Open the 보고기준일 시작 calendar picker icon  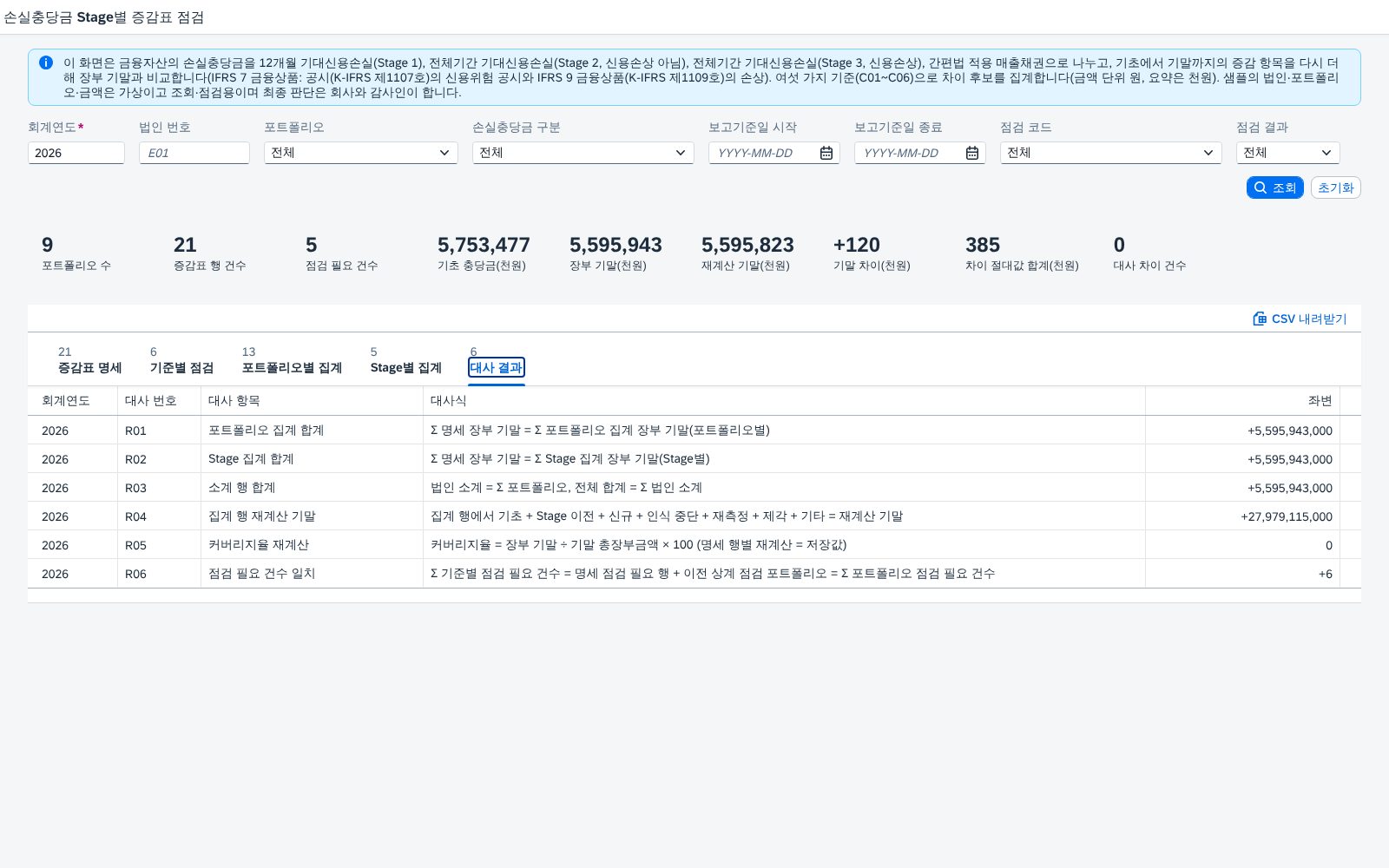826,153
